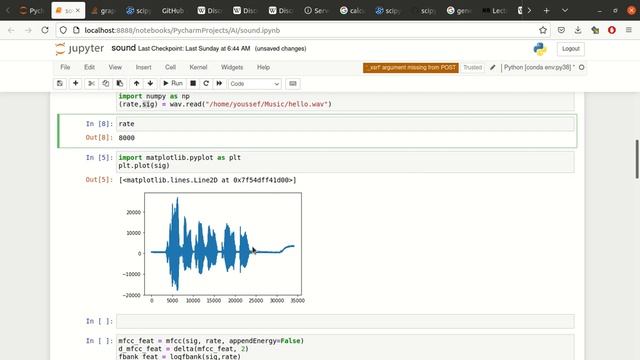Screen dimensions: 640x360
Task: Switch to the Lect browser tab
Action: point(494,11)
